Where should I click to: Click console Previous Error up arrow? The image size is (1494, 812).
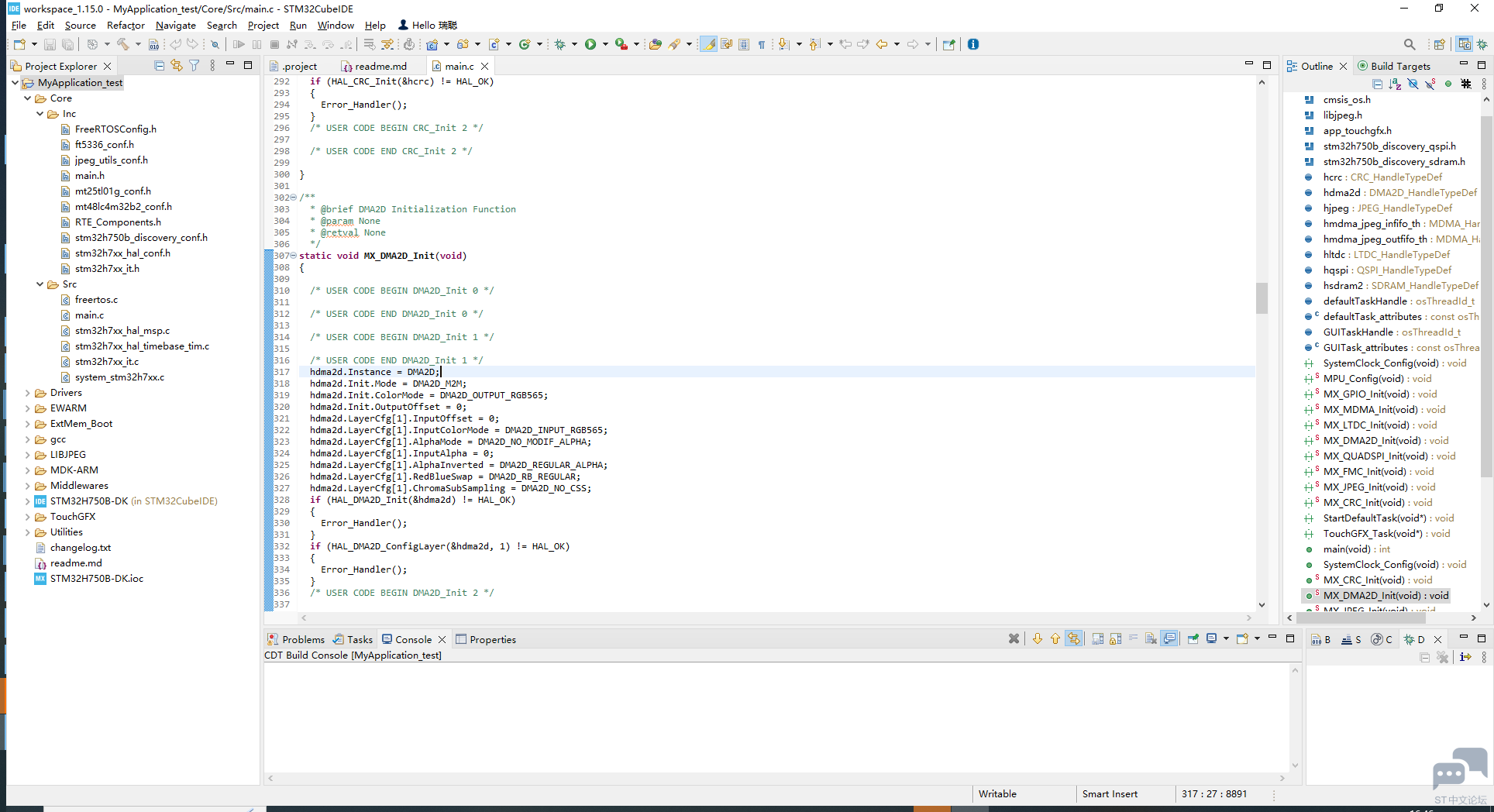click(x=1055, y=639)
